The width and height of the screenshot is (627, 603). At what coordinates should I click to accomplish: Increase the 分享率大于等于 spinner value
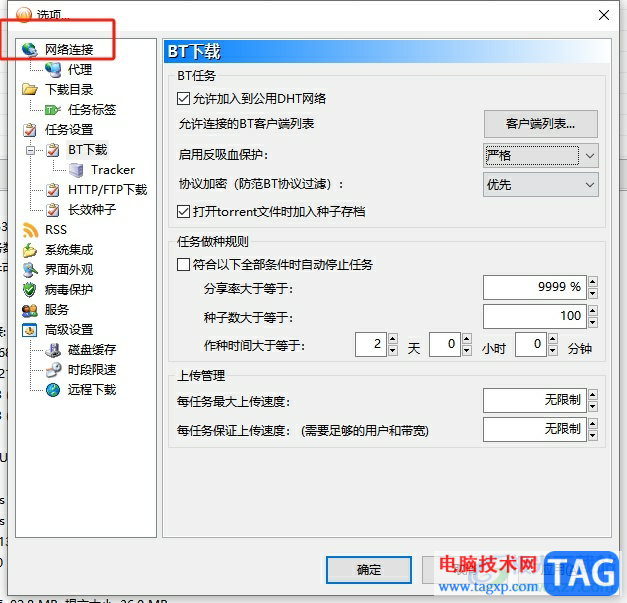593,282
